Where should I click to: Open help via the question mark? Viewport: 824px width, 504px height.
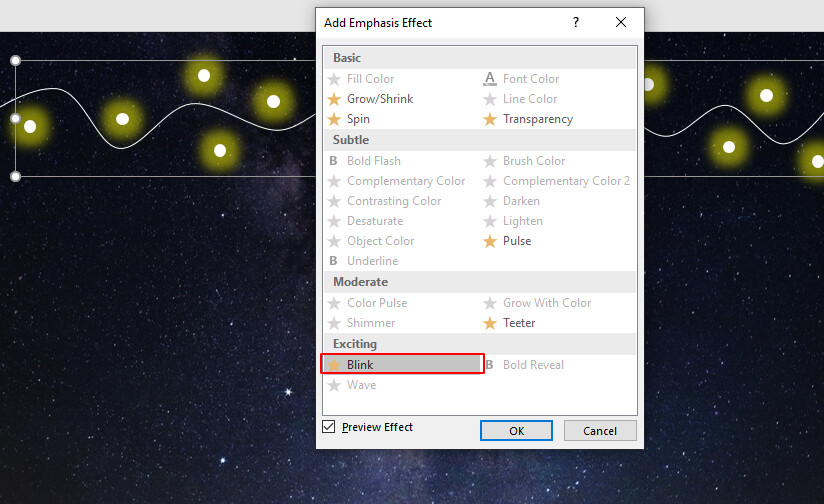(576, 22)
